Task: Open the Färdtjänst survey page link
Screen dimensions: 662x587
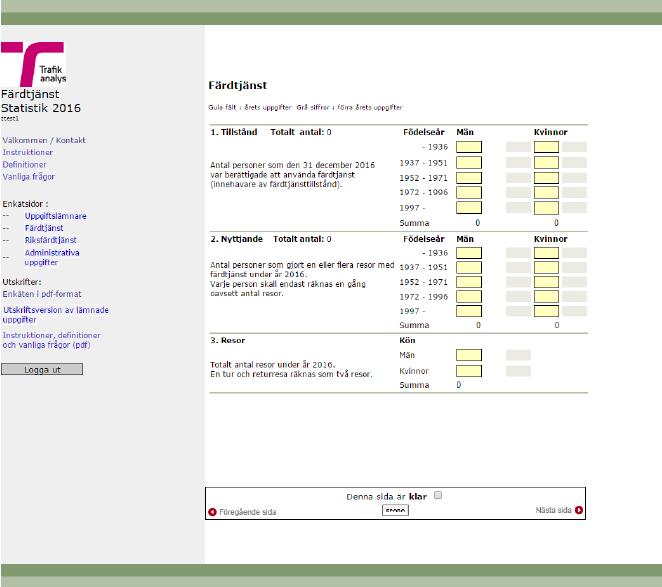Action: pos(44,228)
